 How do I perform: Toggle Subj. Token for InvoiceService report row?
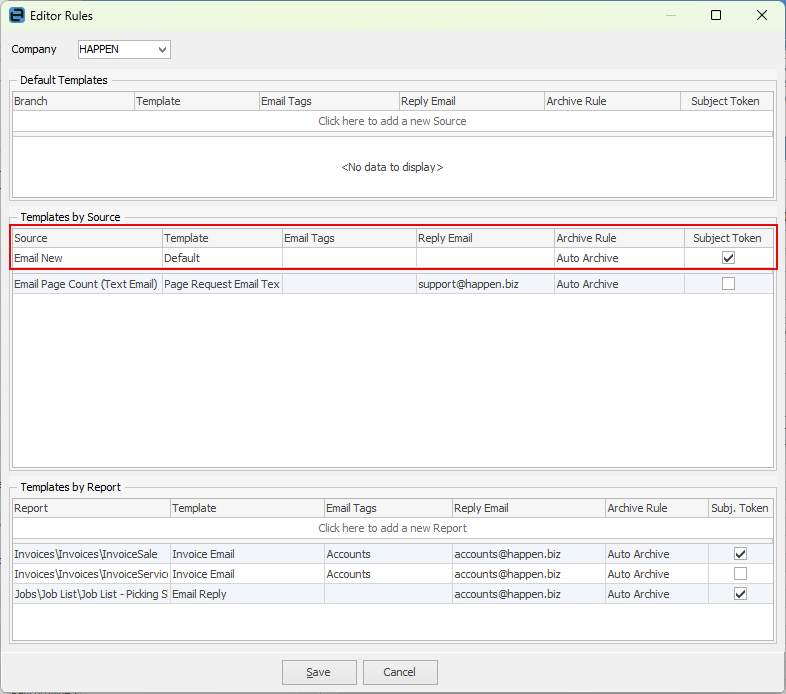pos(740,573)
